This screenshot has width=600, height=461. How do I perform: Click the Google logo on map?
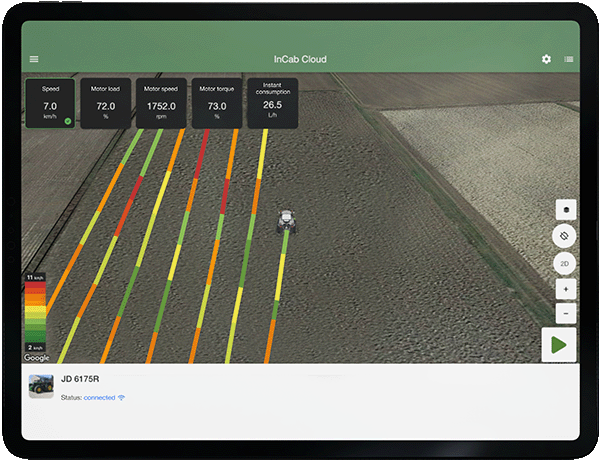coord(36,357)
